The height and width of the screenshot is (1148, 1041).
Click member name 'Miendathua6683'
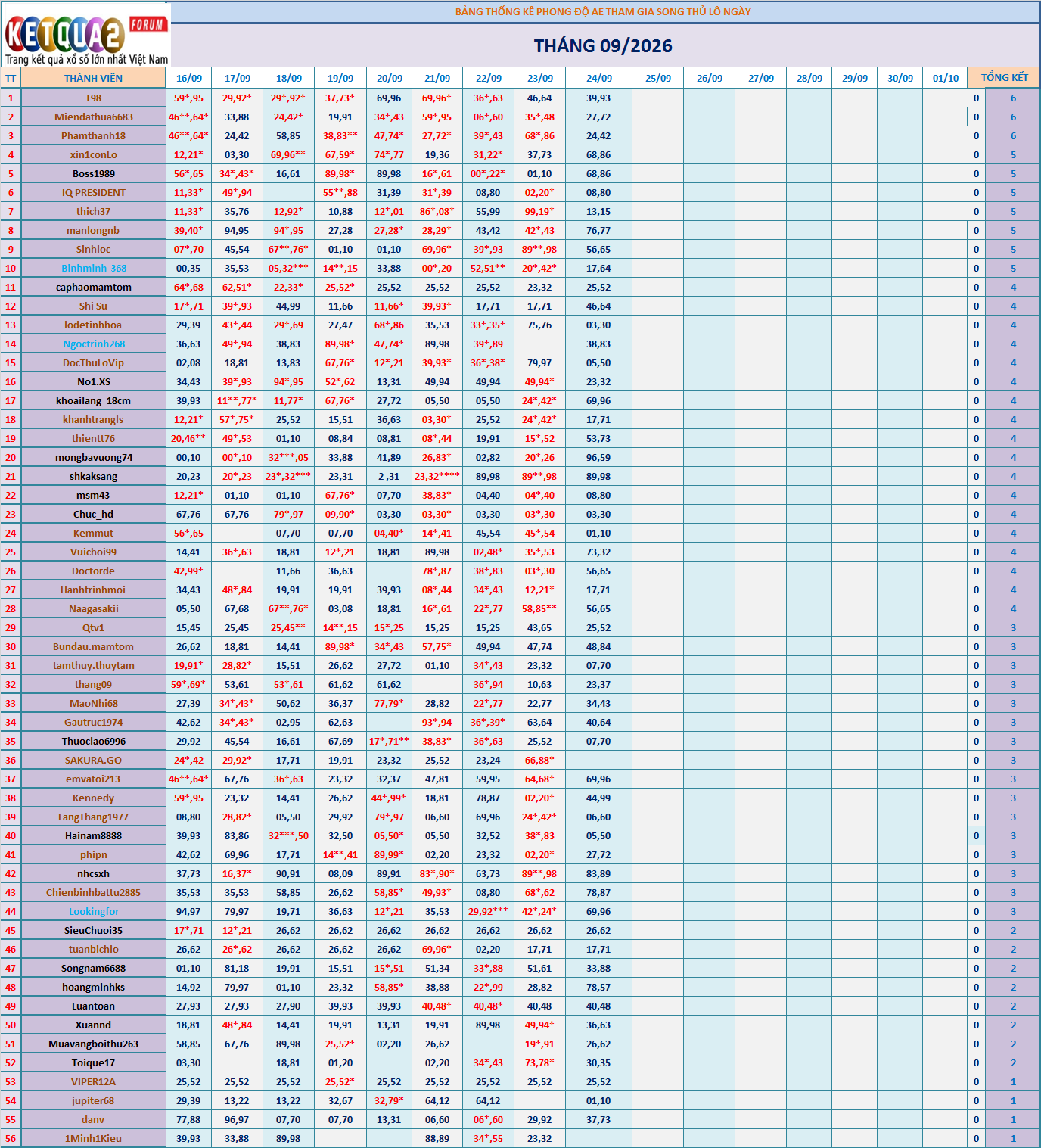pyautogui.click(x=93, y=117)
